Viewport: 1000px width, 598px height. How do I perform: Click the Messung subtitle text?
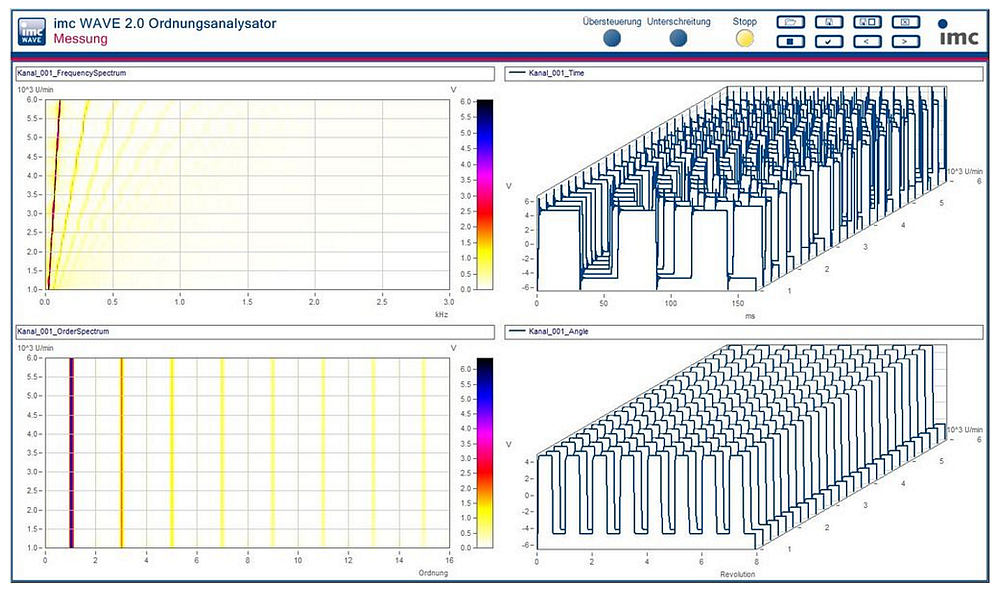(x=80, y=39)
